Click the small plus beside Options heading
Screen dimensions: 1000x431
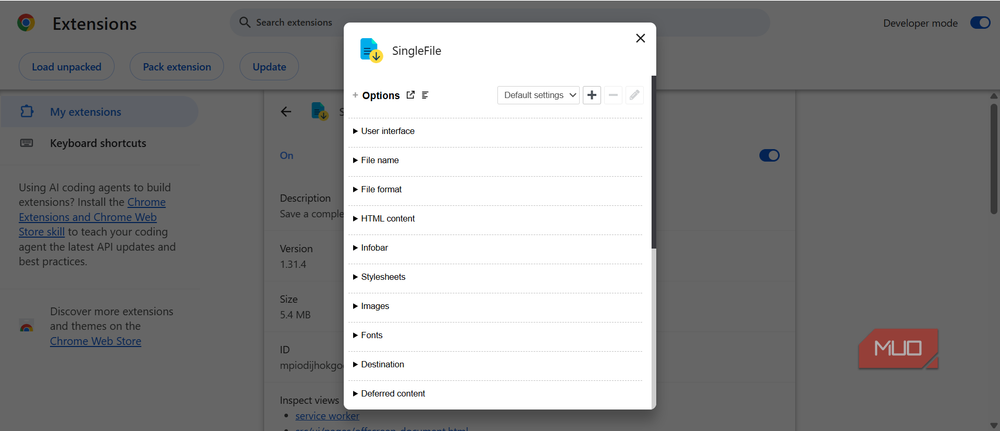(x=355, y=96)
